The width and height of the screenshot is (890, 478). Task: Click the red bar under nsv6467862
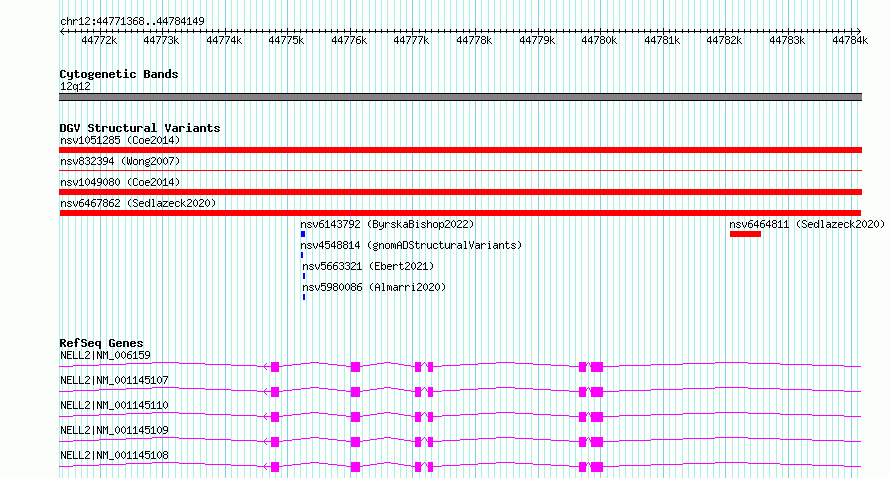point(460,213)
